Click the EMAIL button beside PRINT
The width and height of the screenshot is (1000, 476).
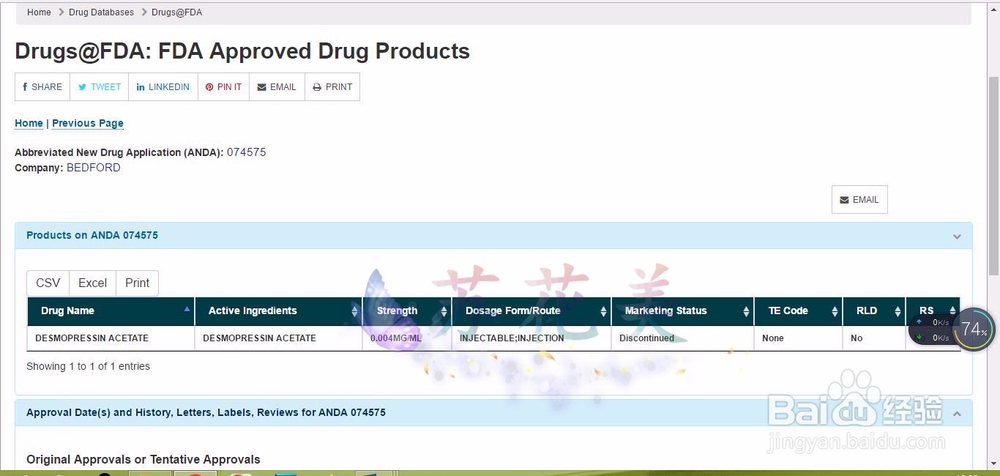click(277, 87)
